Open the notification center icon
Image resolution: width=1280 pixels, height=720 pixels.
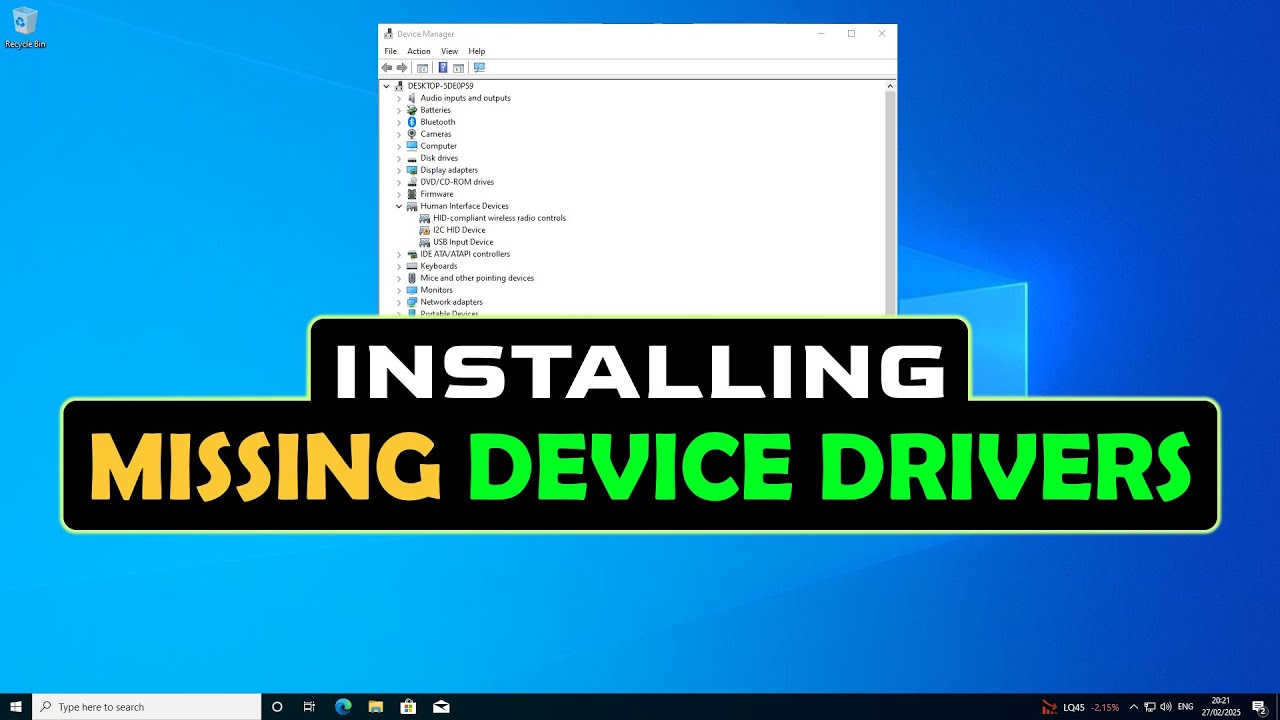tap(1259, 707)
